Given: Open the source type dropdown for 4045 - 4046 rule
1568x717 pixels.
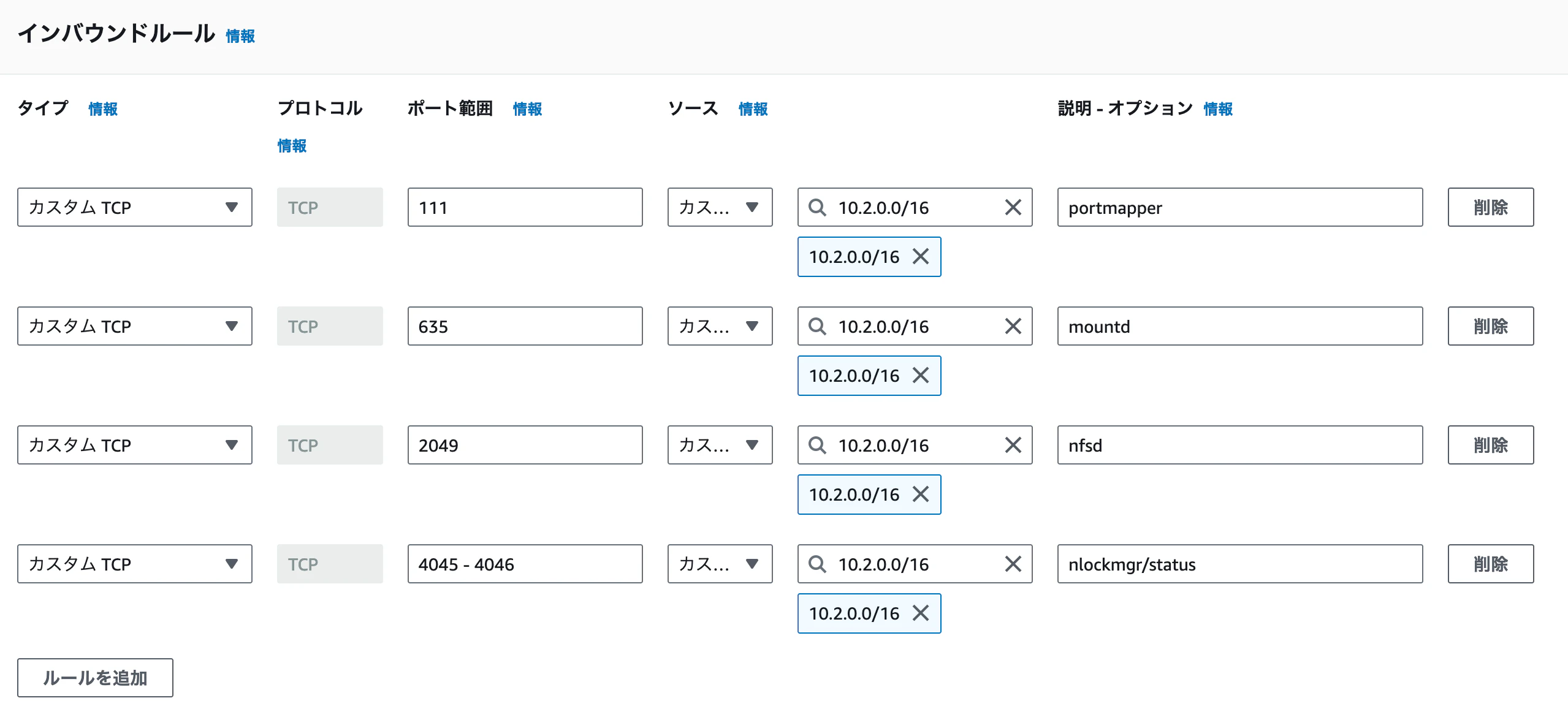Looking at the screenshot, I should tap(720, 564).
